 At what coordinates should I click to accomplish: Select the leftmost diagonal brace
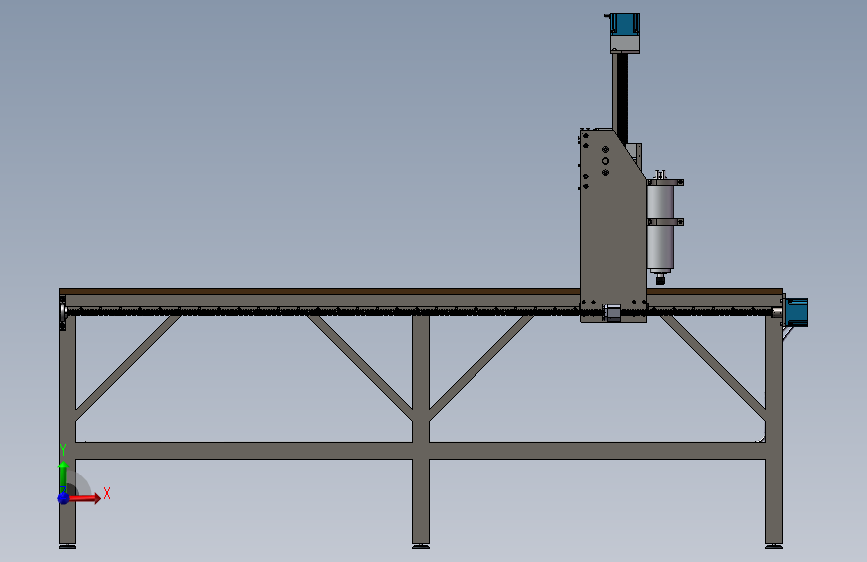click(128, 368)
